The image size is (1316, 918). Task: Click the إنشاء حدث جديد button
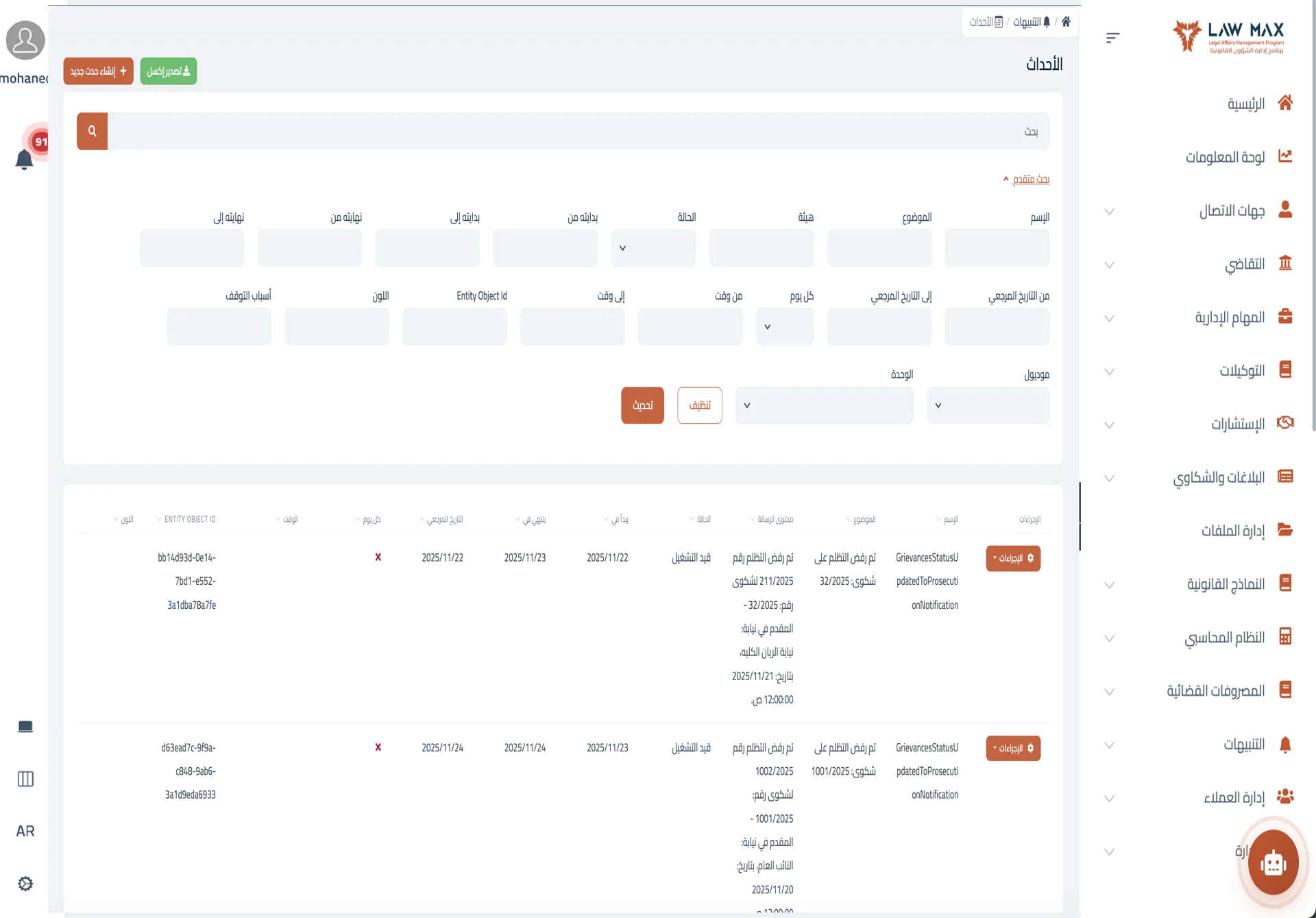coord(98,71)
